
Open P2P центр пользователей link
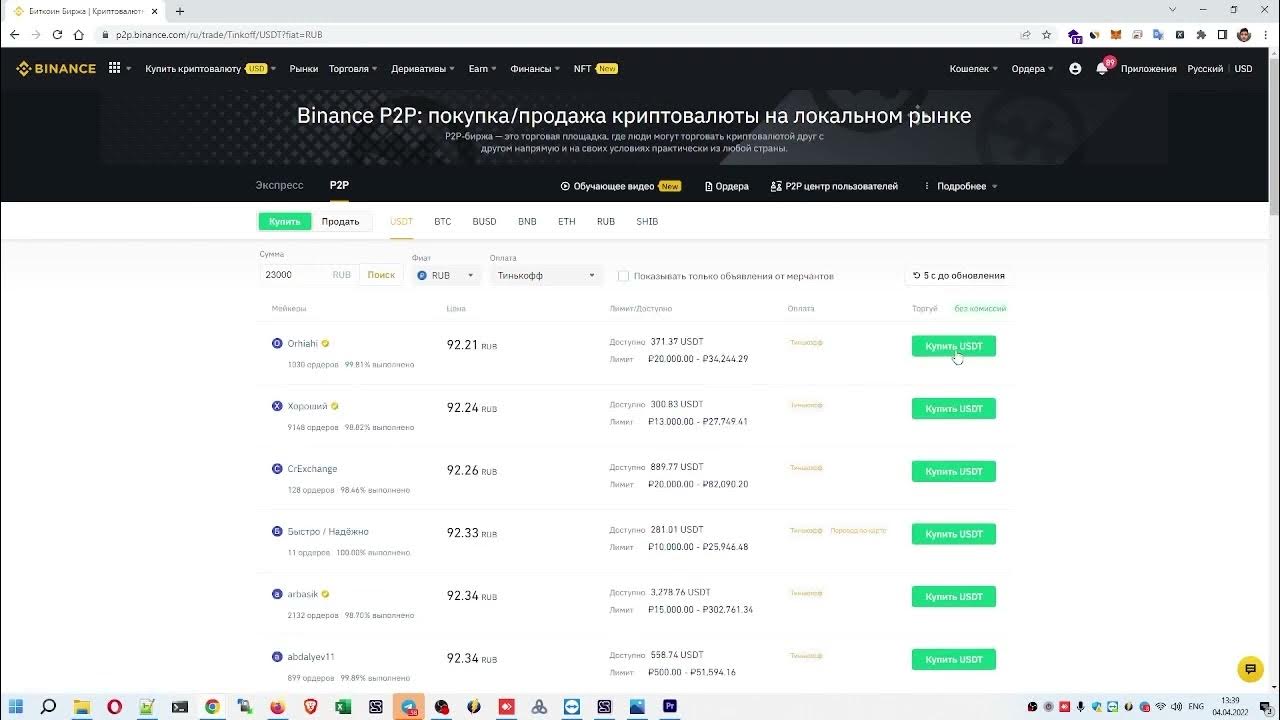[x=834, y=186]
